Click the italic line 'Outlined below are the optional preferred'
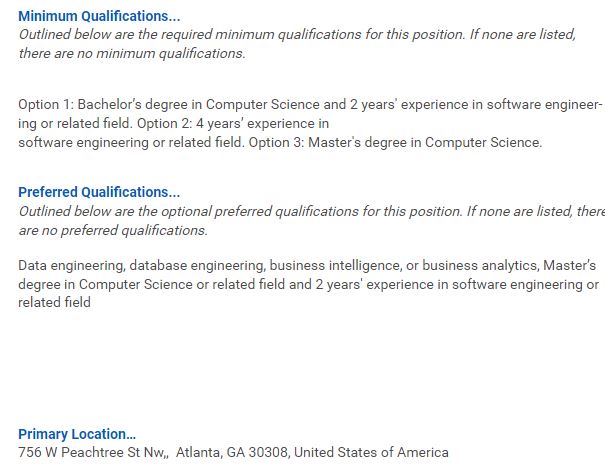Image resolution: width=605 pixels, height=467 pixels. point(311,212)
